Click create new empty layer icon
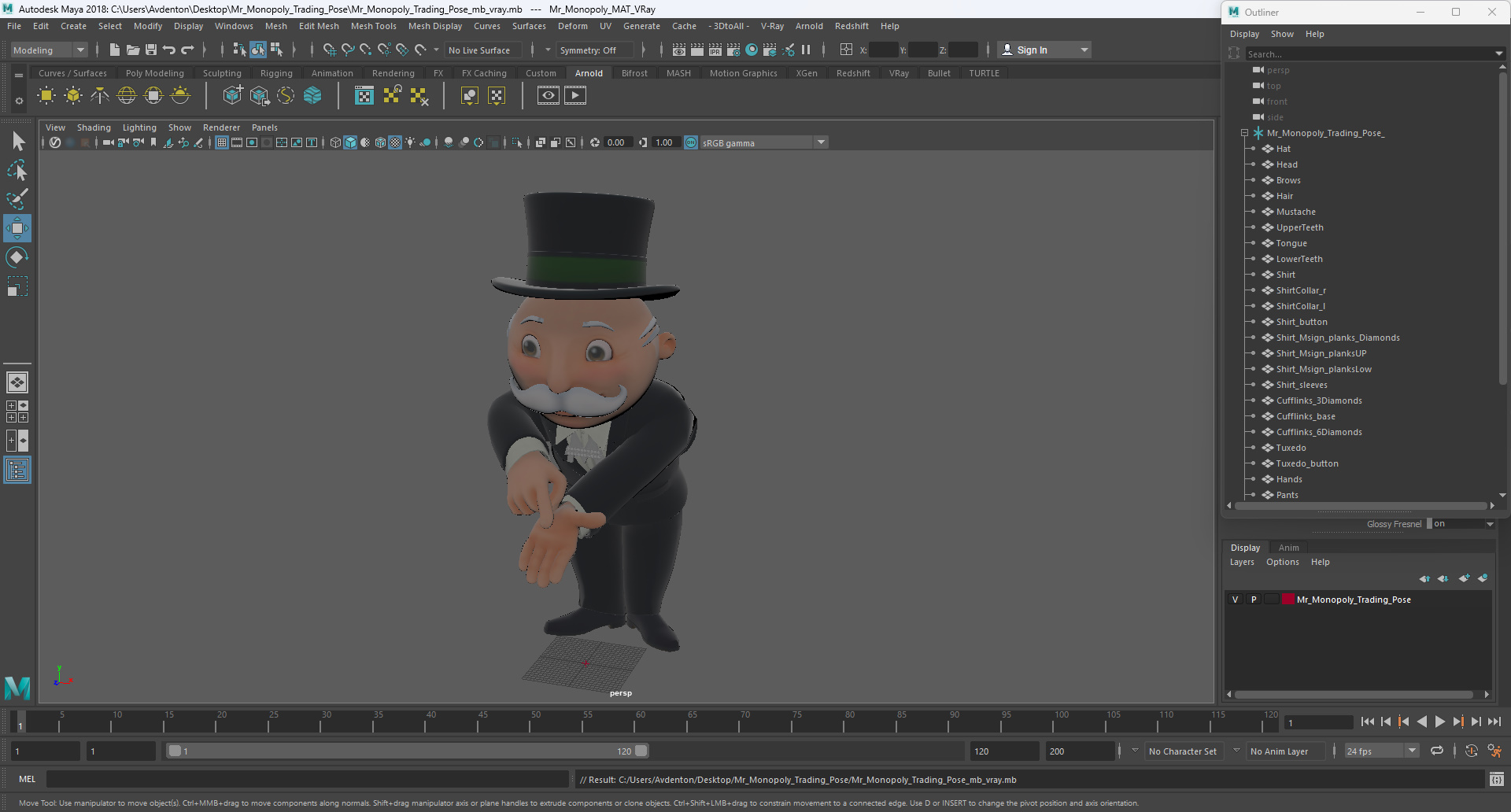Screen dimensions: 1511x812 click(1464, 578)
